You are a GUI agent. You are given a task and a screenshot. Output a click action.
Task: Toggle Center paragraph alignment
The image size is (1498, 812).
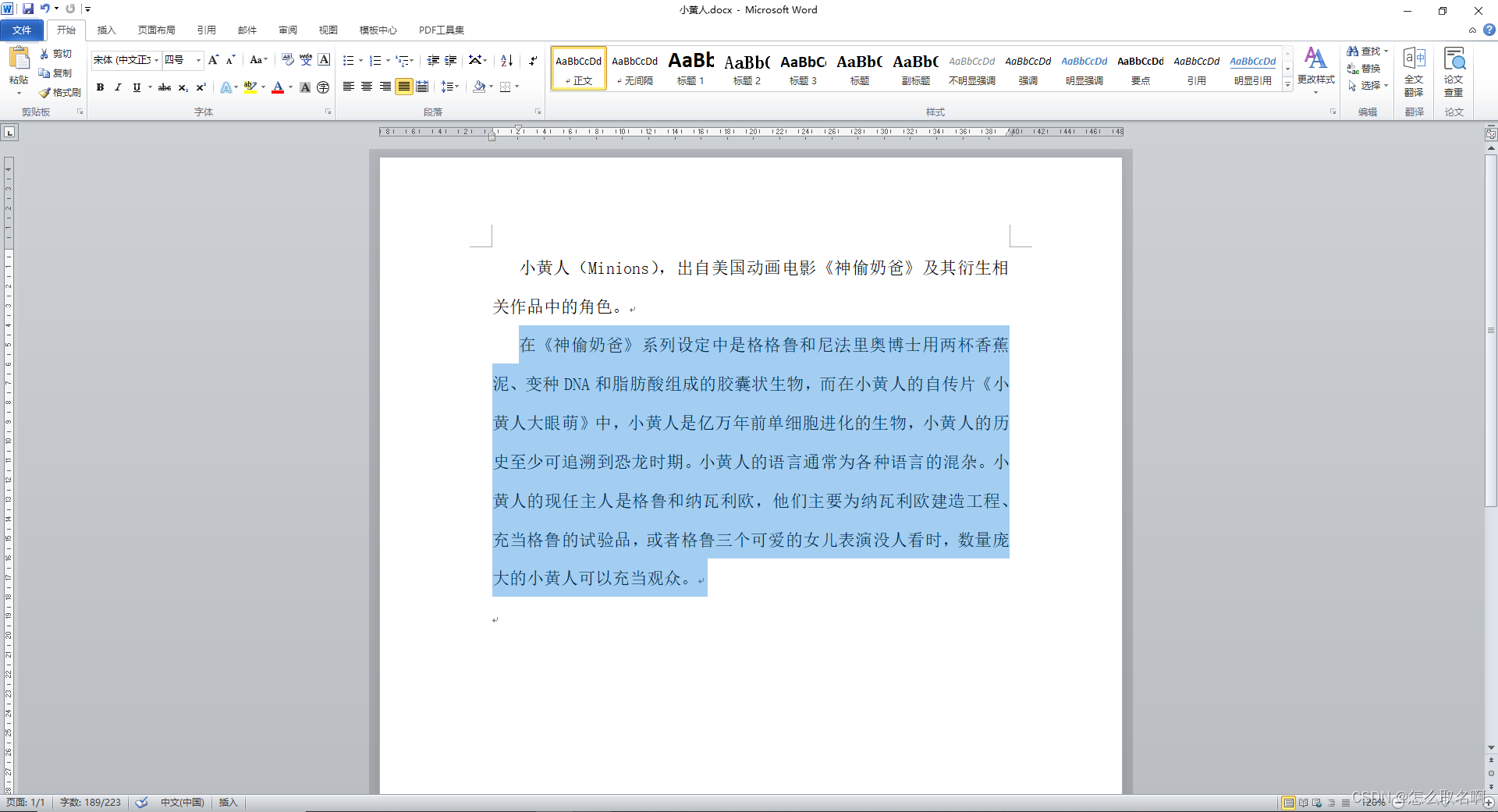click(x=367, y=87)
